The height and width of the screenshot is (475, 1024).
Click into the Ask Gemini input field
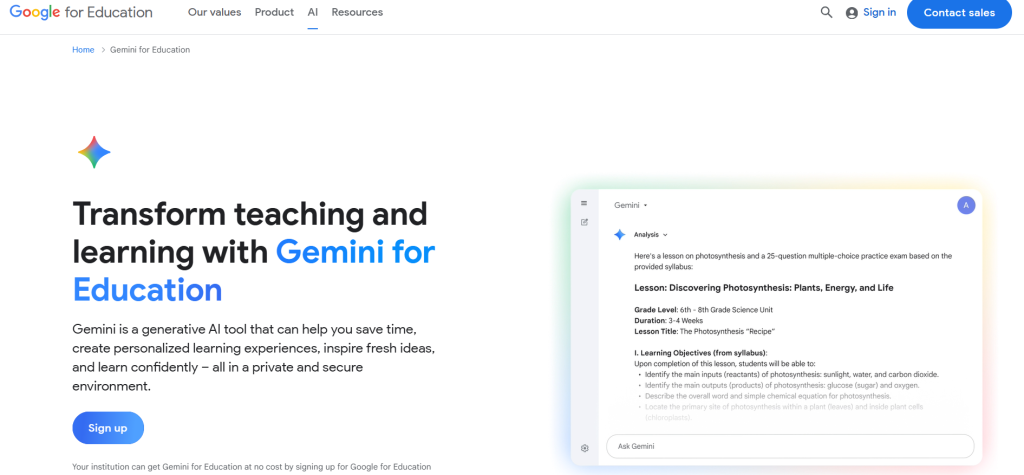790,446
